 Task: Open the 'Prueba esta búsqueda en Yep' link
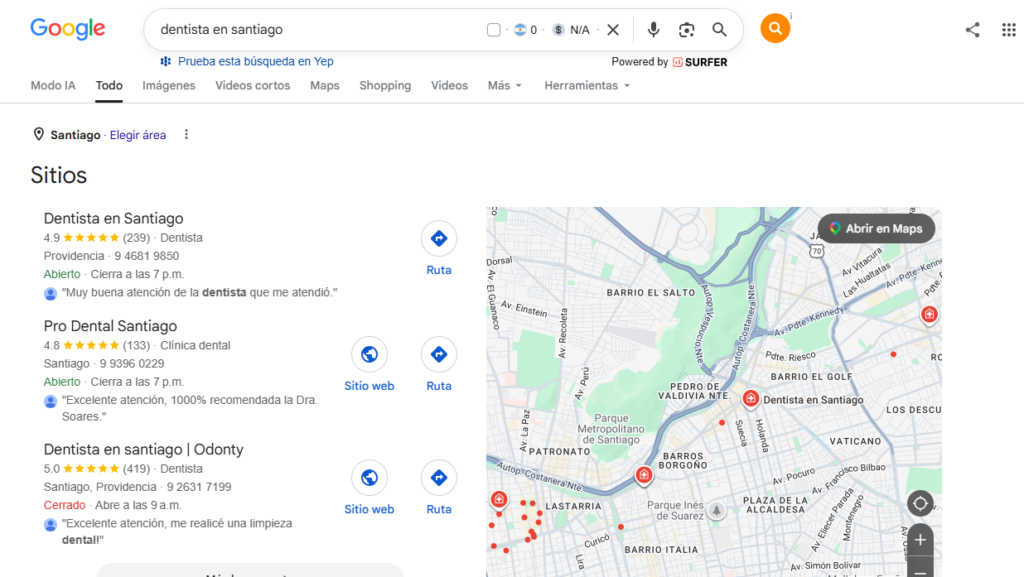coord(255,61)
